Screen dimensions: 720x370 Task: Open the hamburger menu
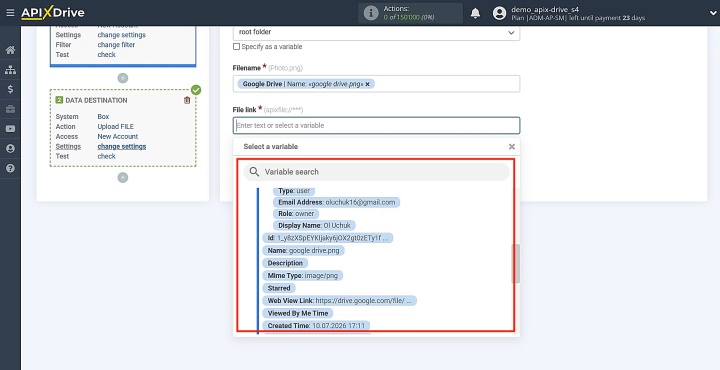click(x=10, y=13)
